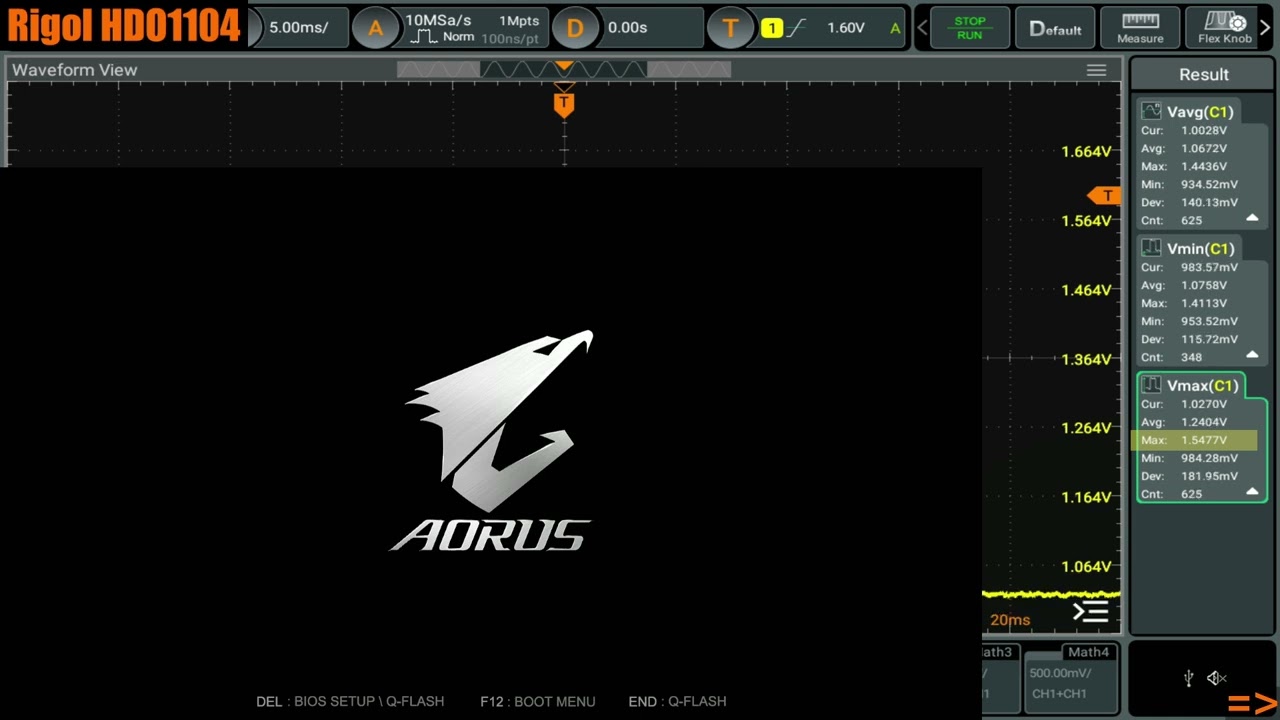The width and height of the screenshot is (1280, 720).
Task: Click DEL : BIOS SETUP \ Q-FLASH text
Action: pyautogui.click(x=350, y=702)
